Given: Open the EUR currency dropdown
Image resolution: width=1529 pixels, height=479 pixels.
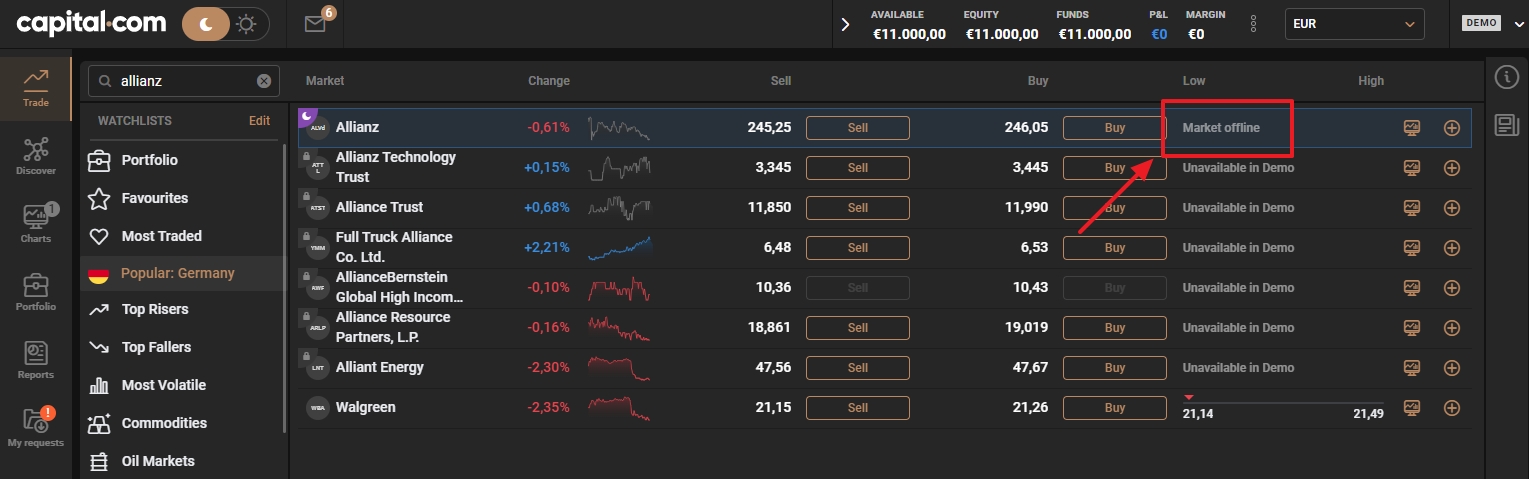Looking at the screenshot, I should point(1354,24).
